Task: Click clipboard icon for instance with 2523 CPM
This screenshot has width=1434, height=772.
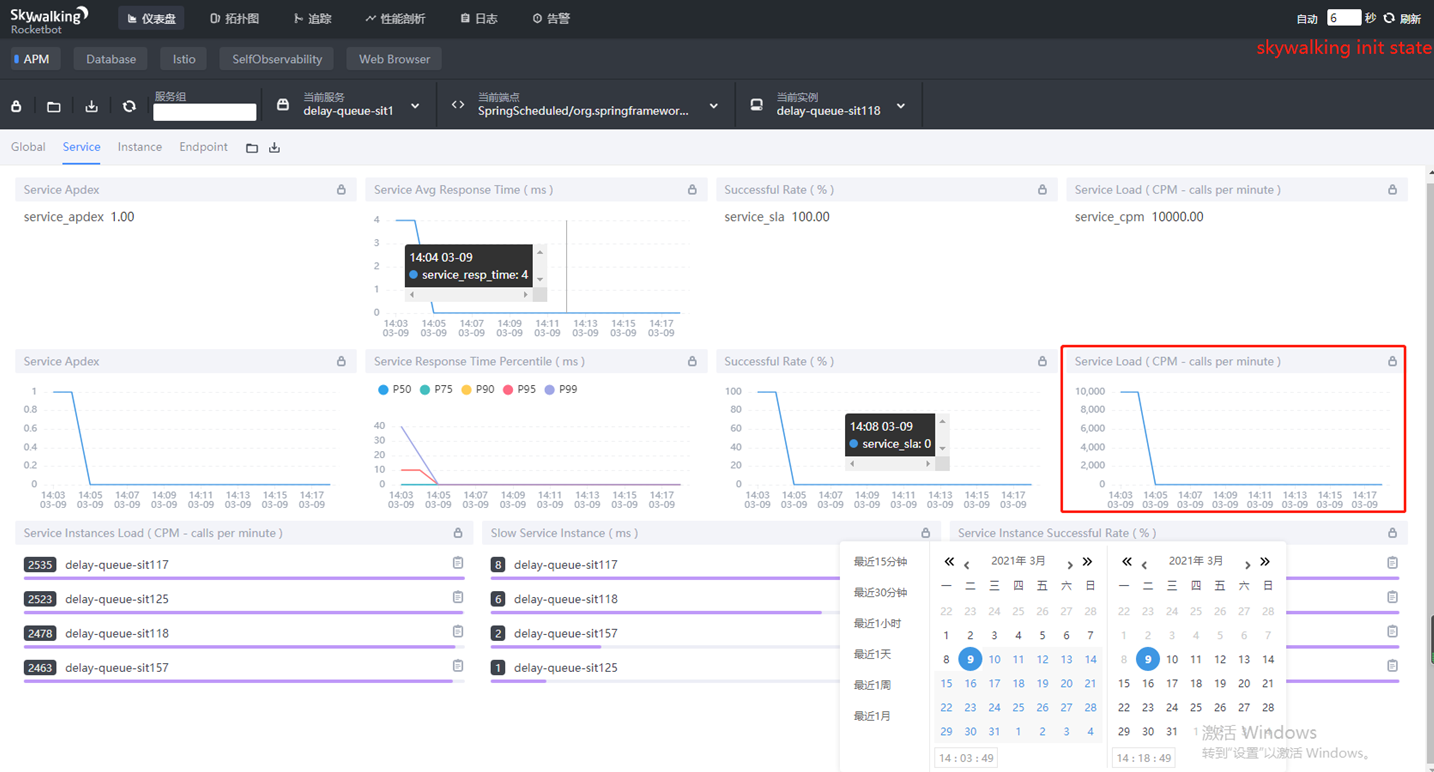Action: point(458,597)
